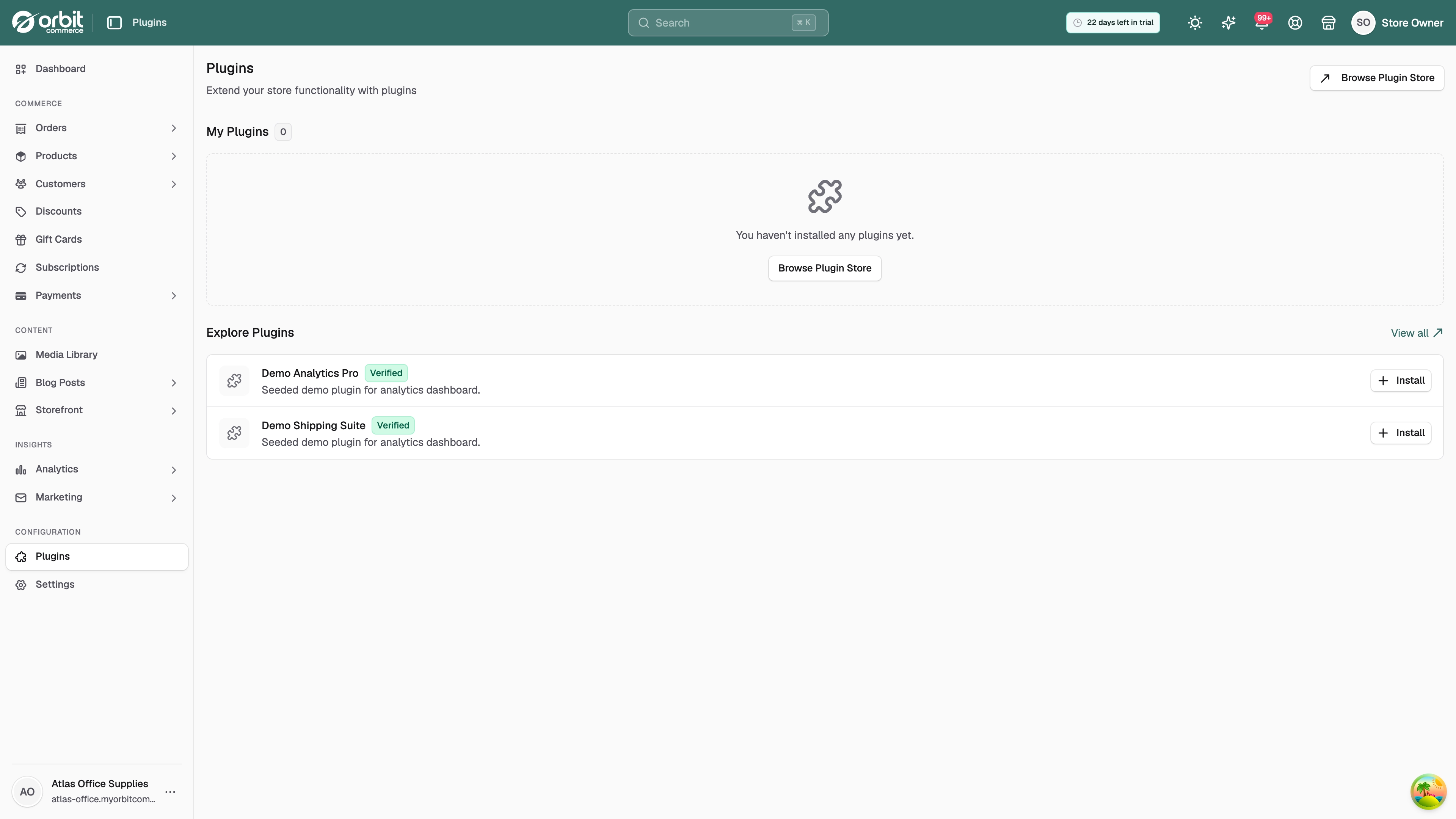Click the ⌘K shortcut hint in search

click(803, 23)
